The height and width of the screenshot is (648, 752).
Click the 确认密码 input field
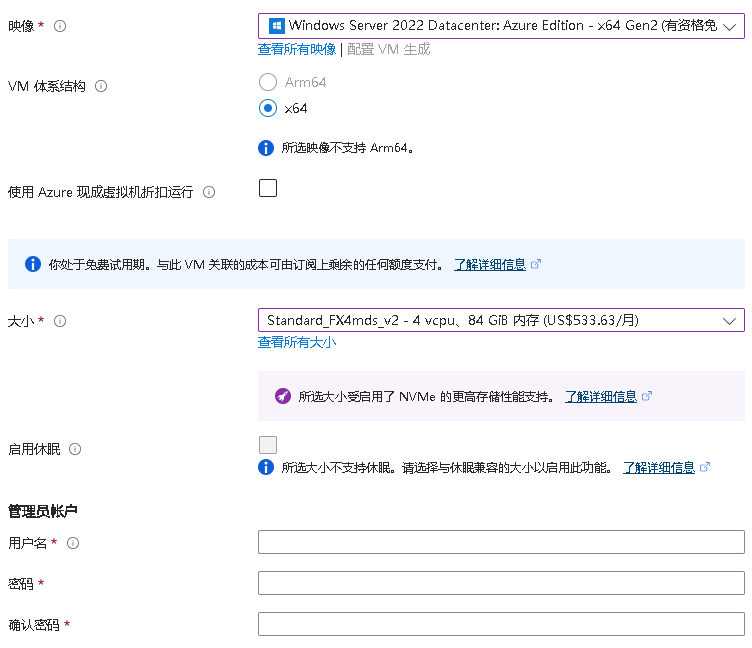(x=501, y=624)
